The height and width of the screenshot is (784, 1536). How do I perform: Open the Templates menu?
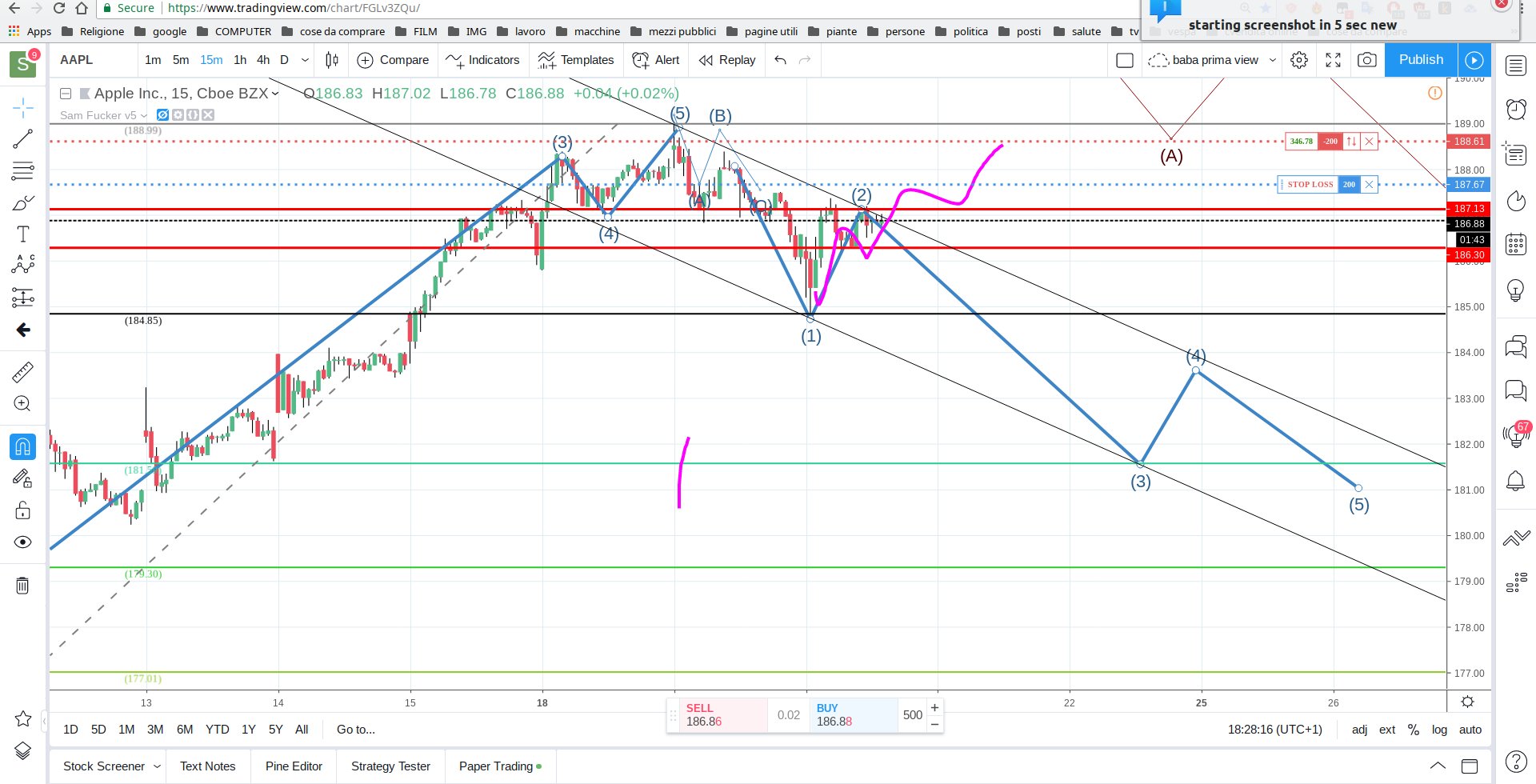pos(576,60)
